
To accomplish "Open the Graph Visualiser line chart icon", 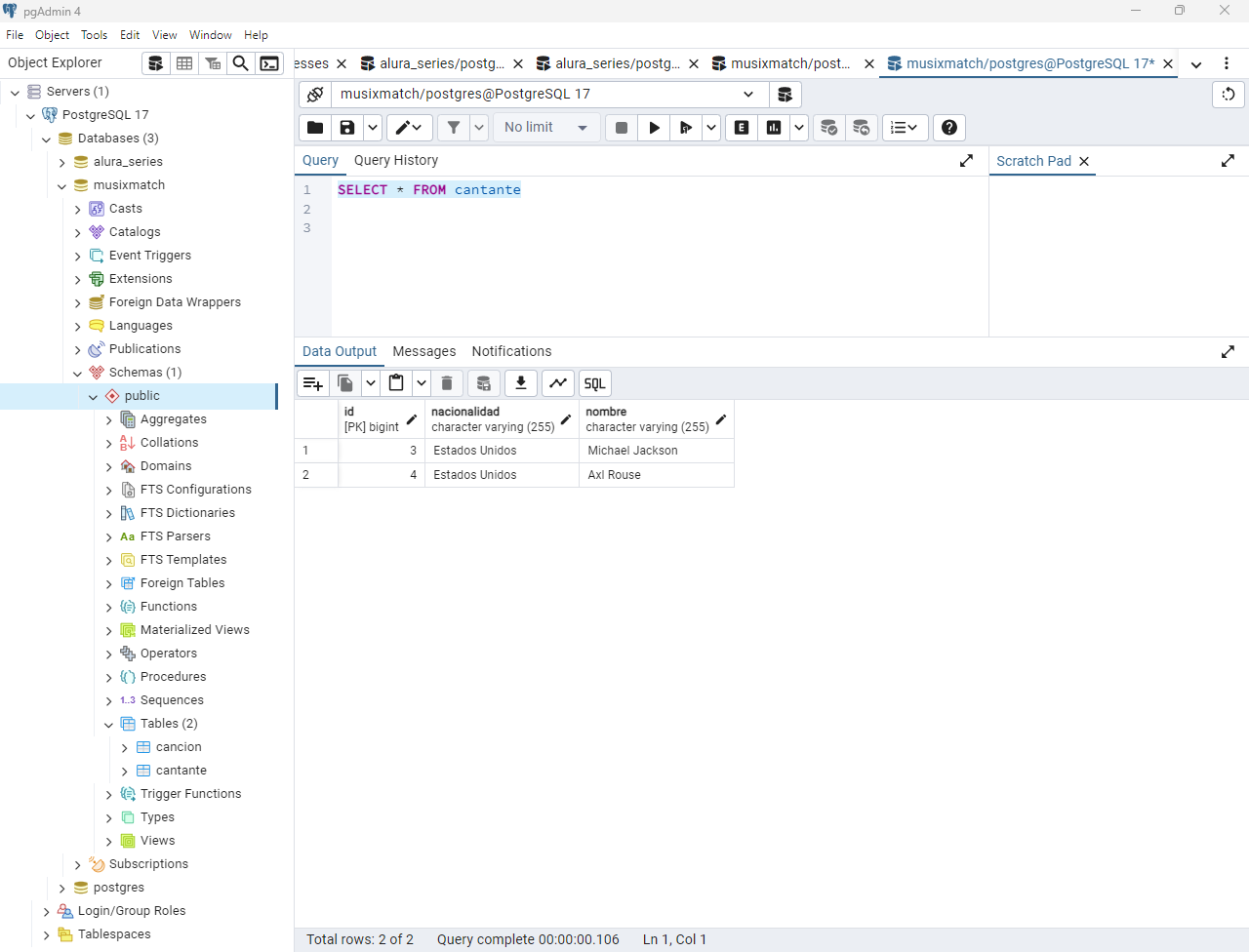I will (558, 383).
